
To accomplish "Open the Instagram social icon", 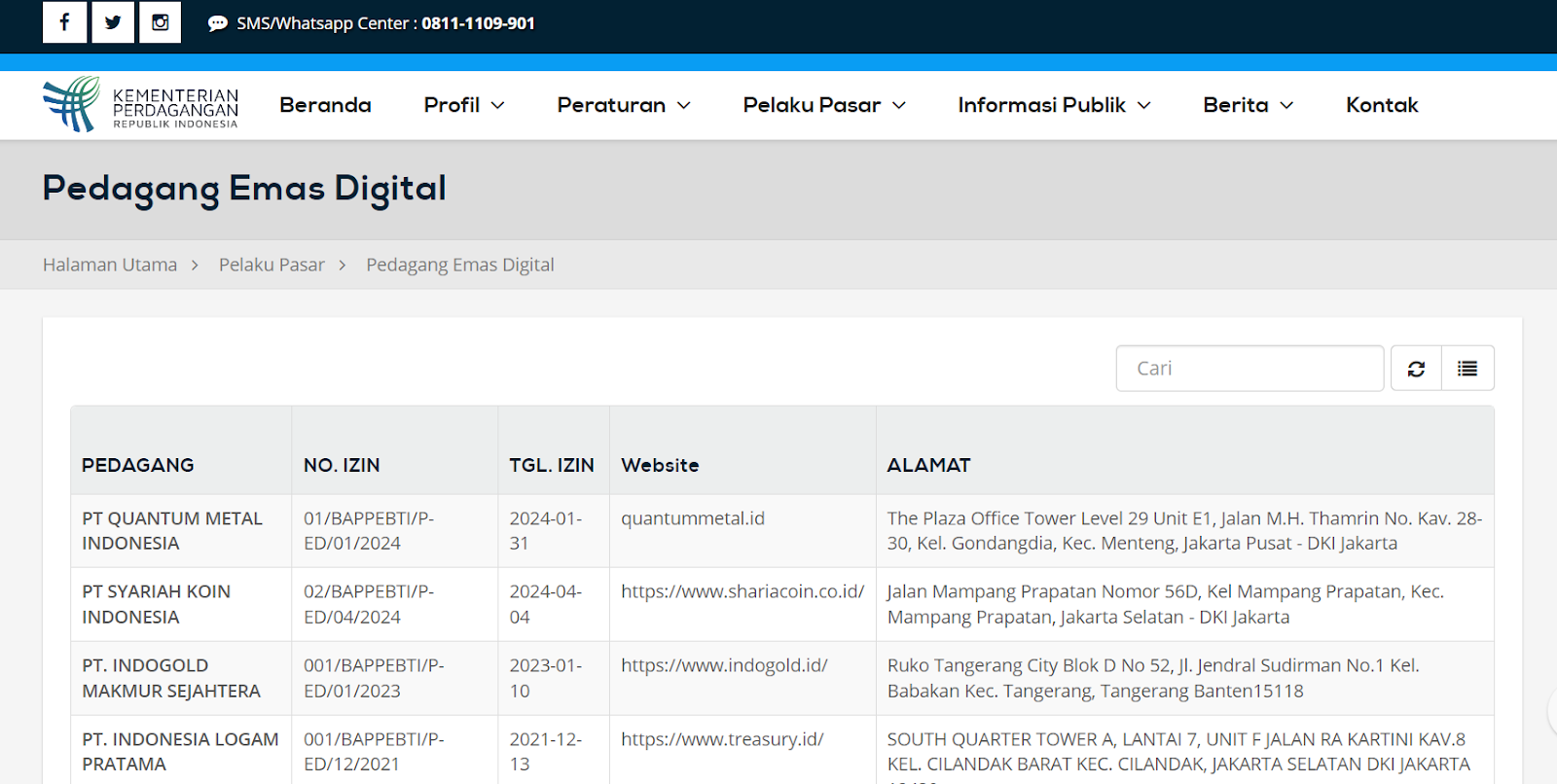I will point(161,22).
